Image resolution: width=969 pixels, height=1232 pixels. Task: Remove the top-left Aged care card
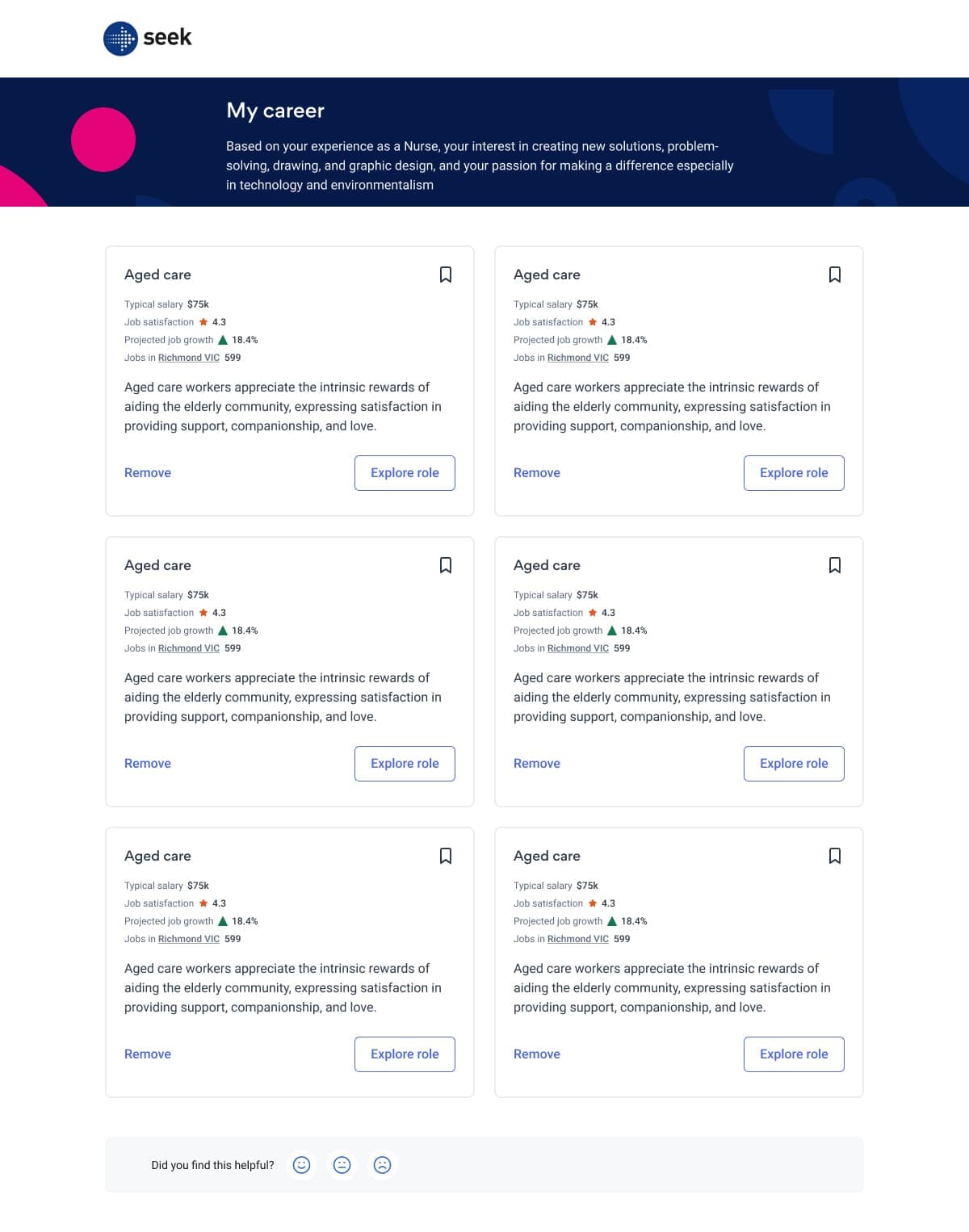pos(148,473)
